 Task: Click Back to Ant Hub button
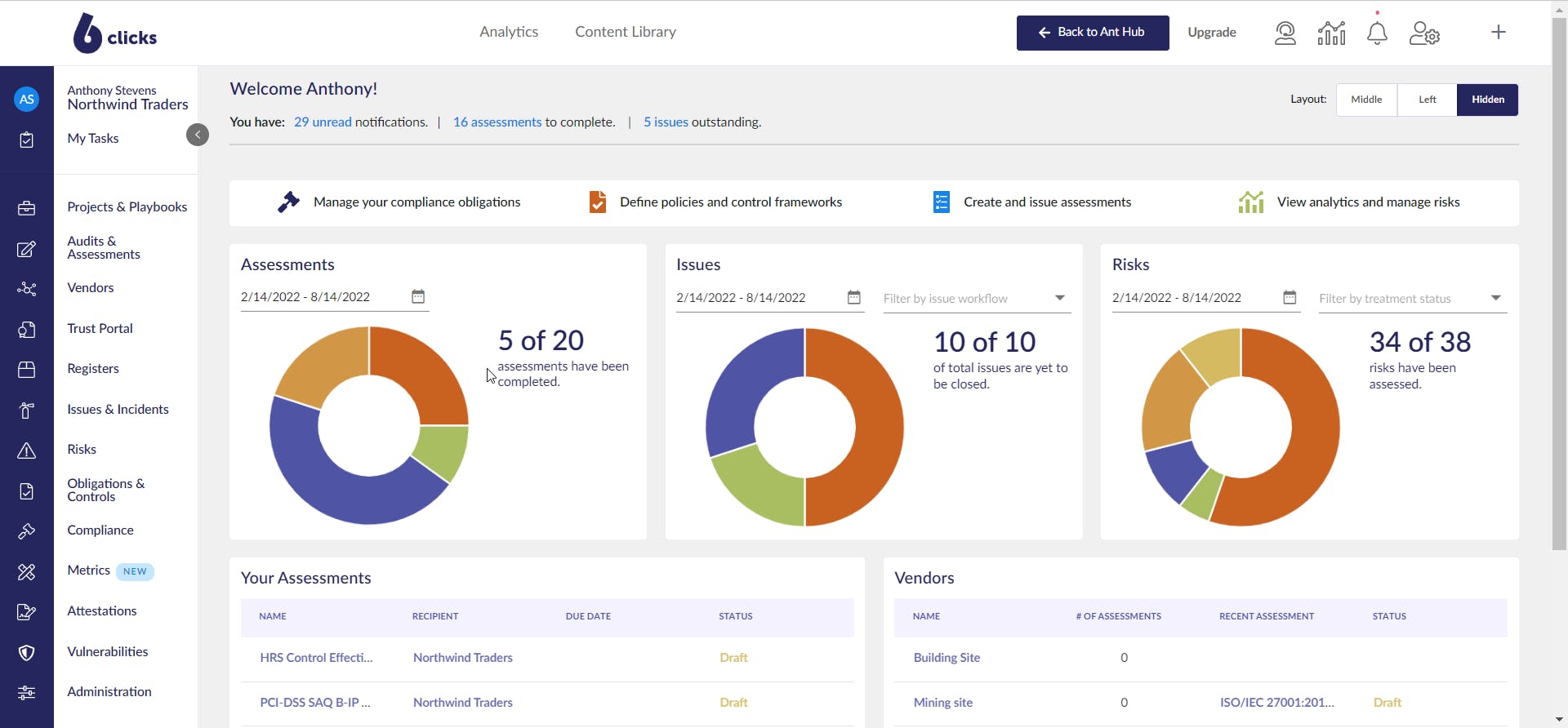[1092, 33]
